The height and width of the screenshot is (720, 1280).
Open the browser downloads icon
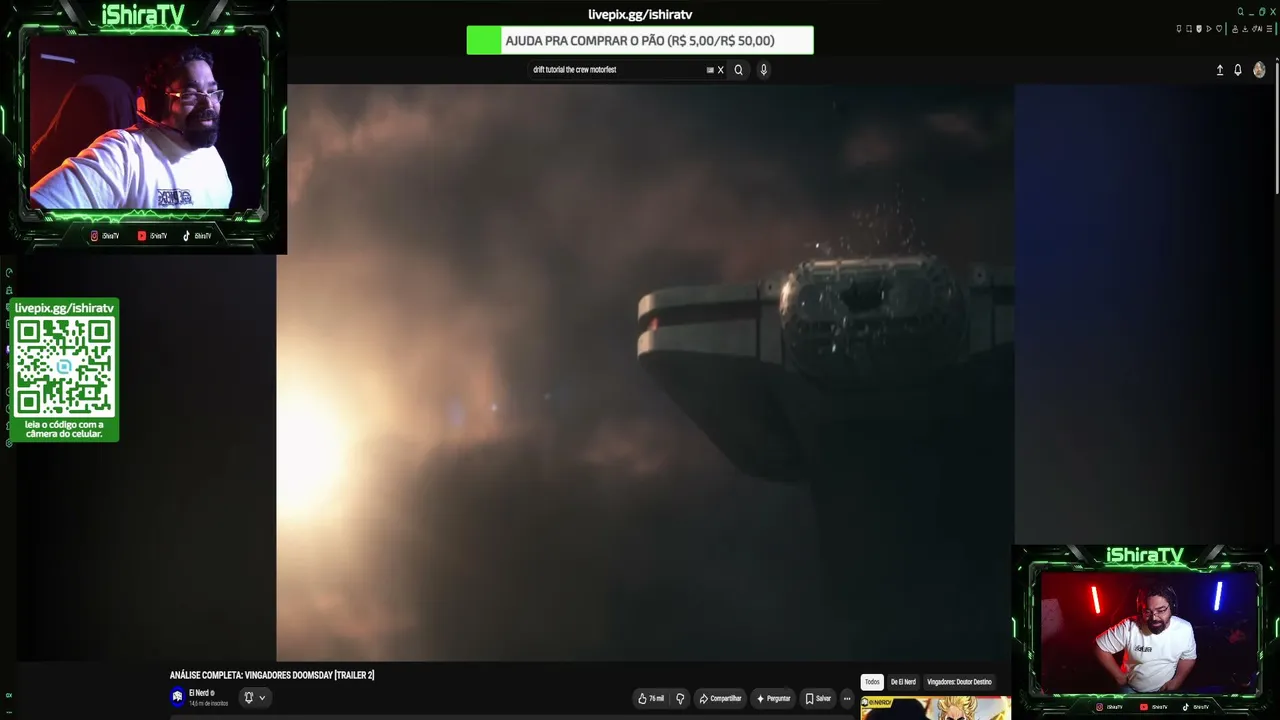pos(1246,29)
